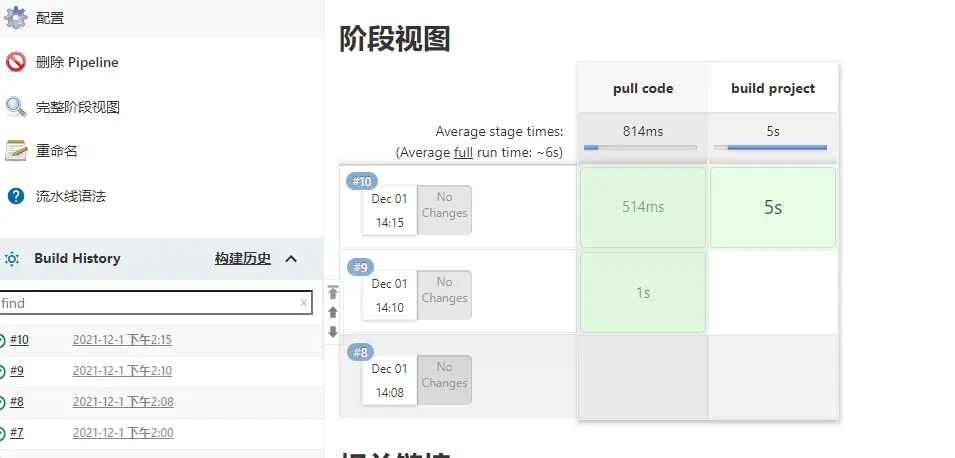Click the magnifier icon for 完整阶段视图
Viewport: 955px width, 458px height.
[x=16, y=107]
